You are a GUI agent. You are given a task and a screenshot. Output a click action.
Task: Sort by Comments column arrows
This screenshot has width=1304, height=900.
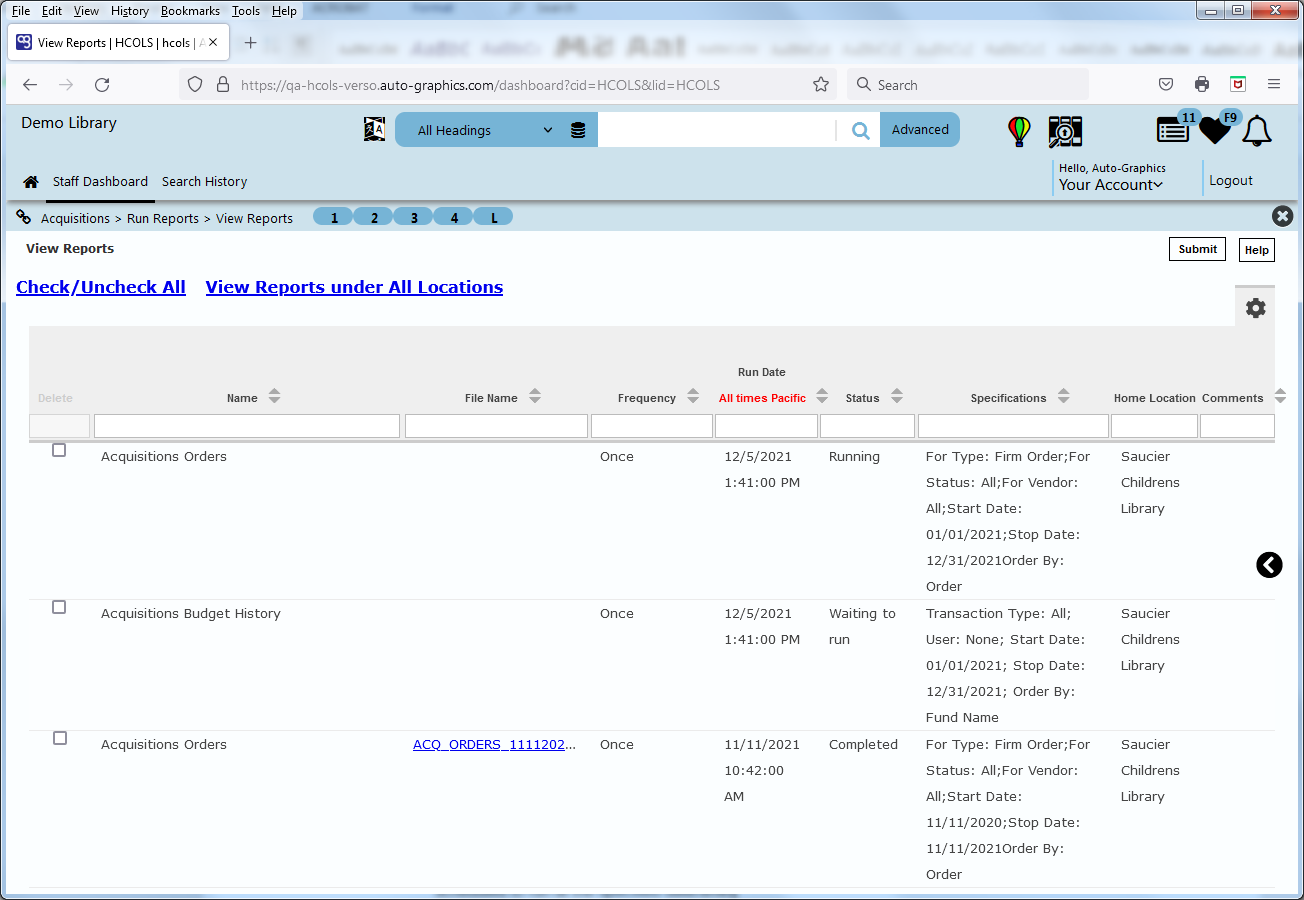tap(1280, 396)
